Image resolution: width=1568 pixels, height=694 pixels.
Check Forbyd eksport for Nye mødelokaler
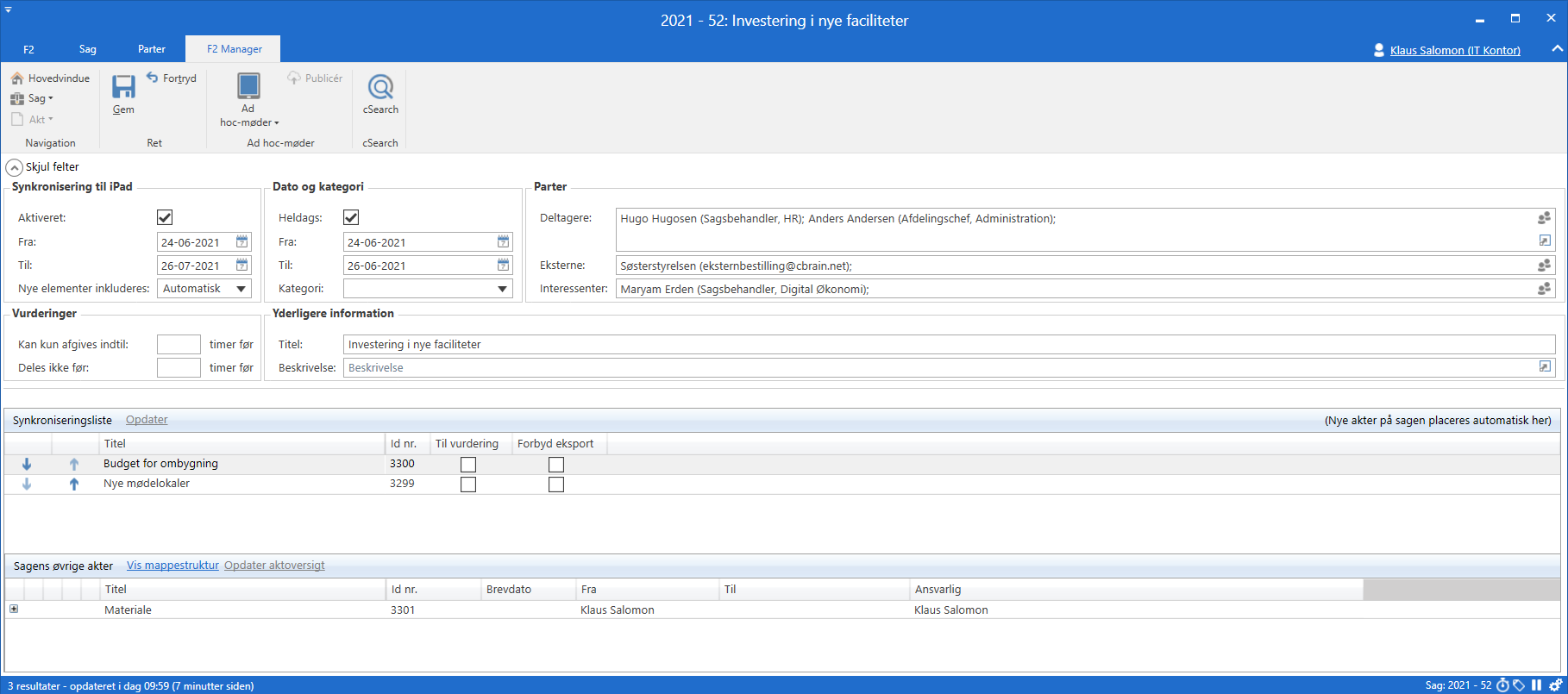pyautogui.click(x=556, y=485)
